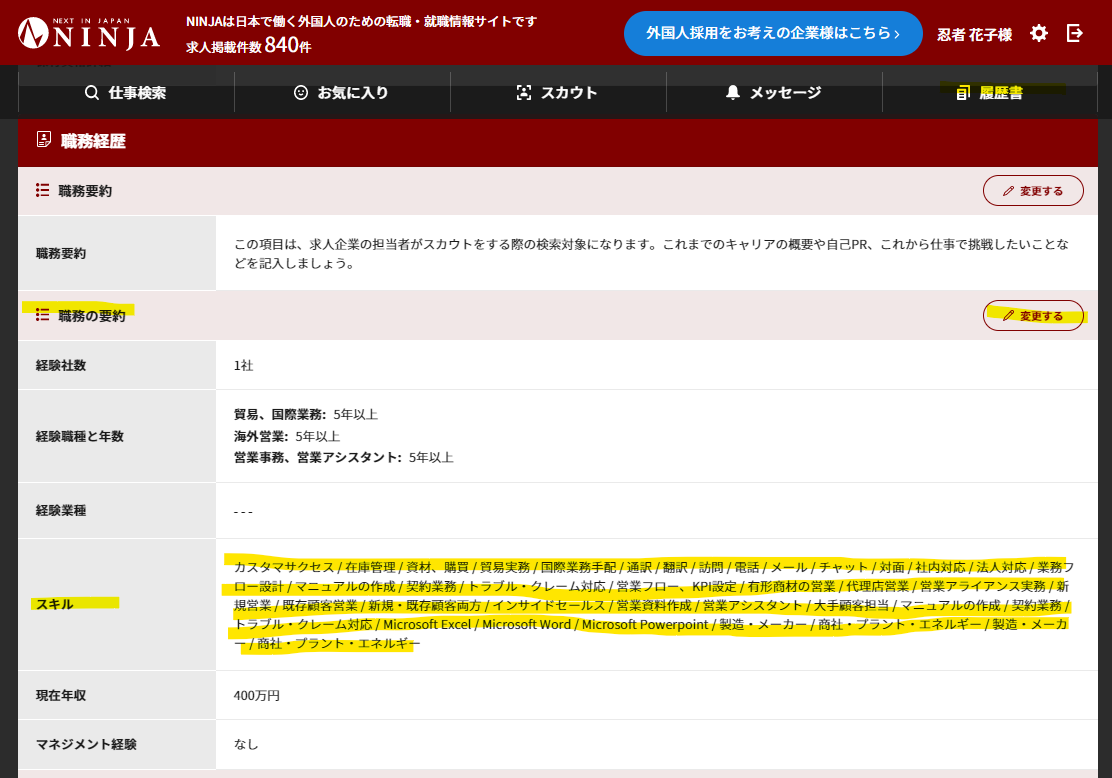Click the NINJA logo in the header
1112x778 pixels.
89,34
